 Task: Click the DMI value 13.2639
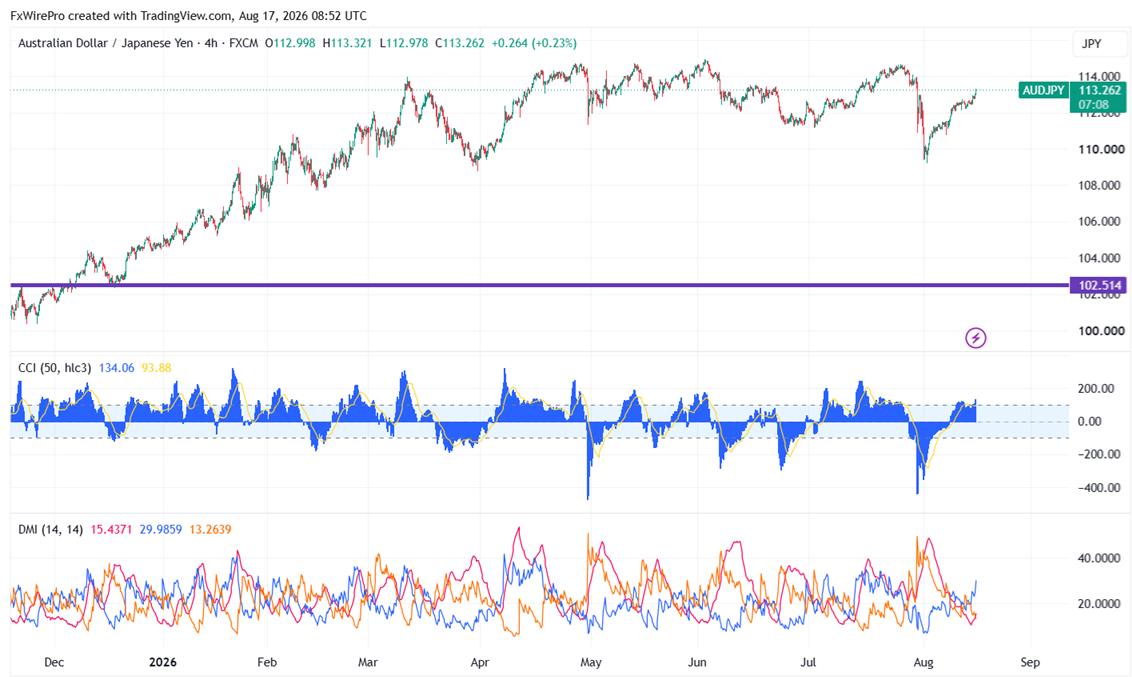[x=210, y=530]
